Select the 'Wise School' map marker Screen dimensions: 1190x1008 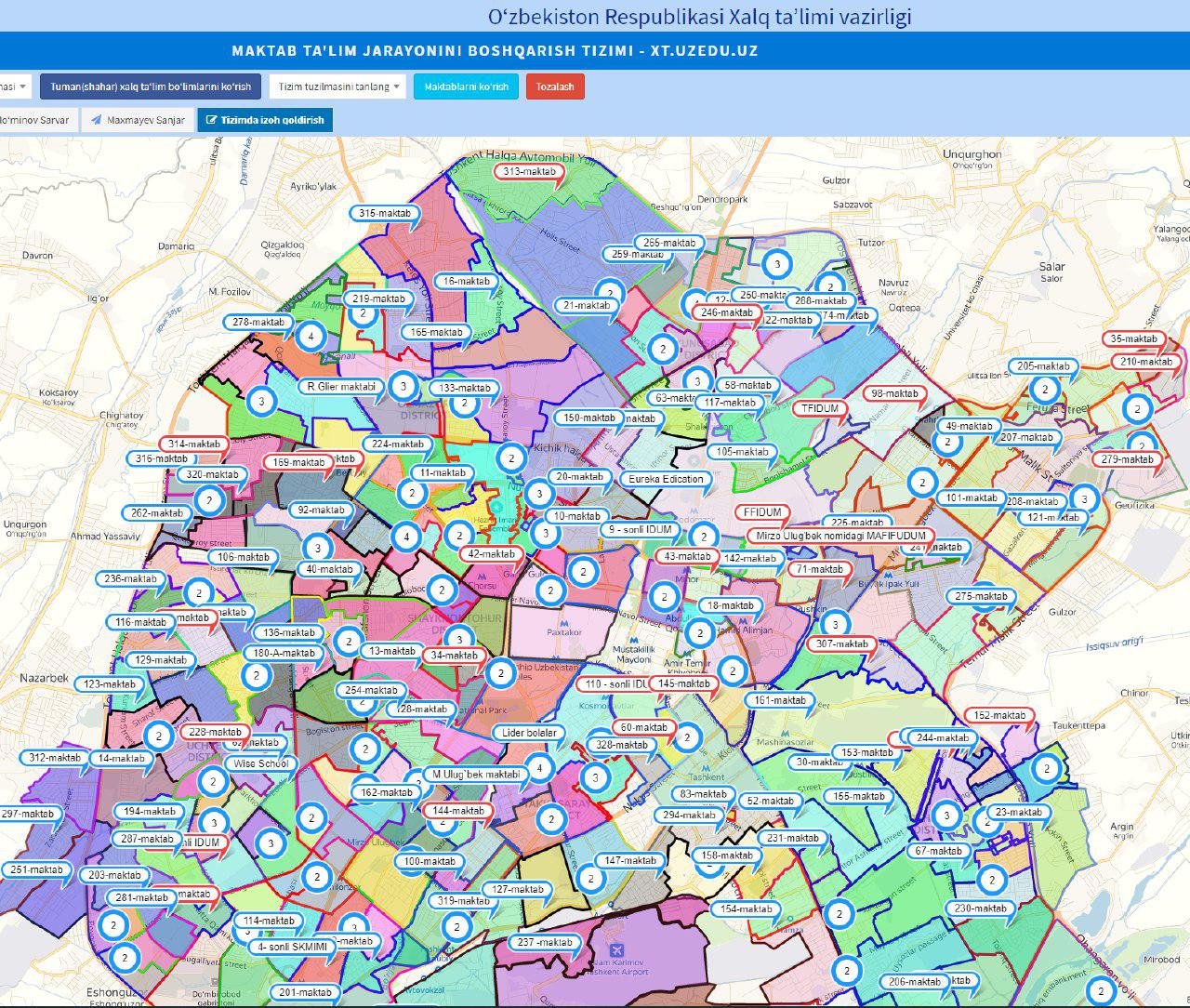tap(260, 763)
